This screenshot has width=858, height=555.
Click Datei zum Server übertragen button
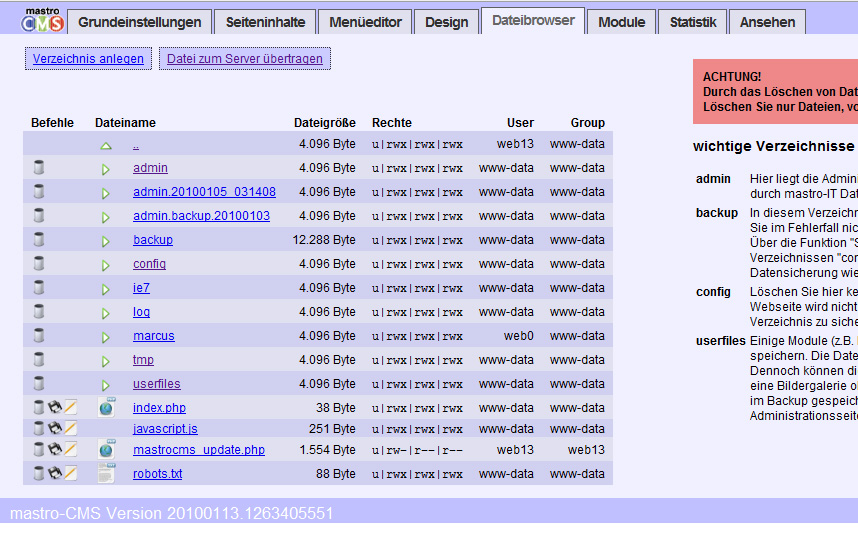pos(245,59)
